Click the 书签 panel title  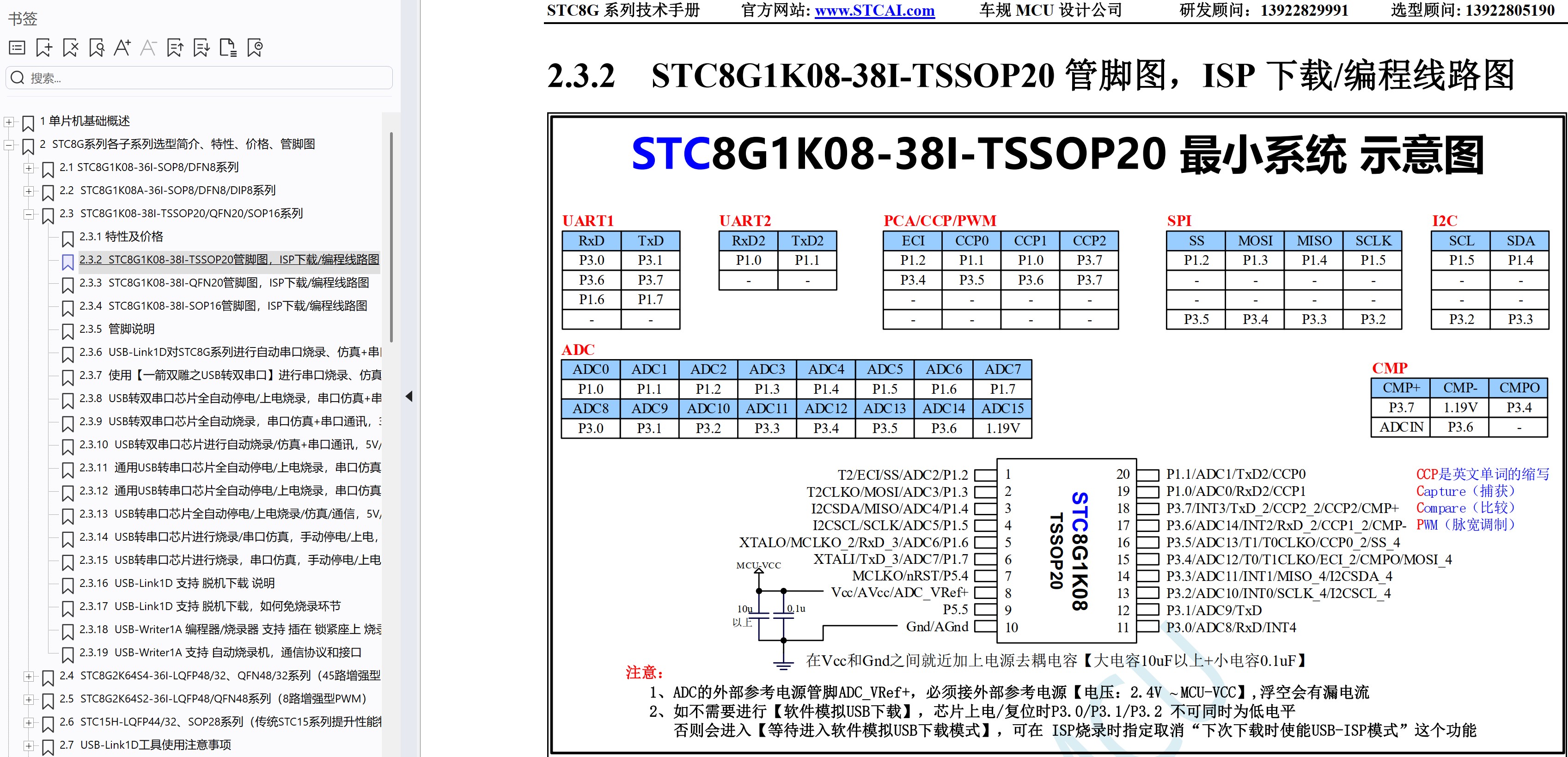[23, 19]
